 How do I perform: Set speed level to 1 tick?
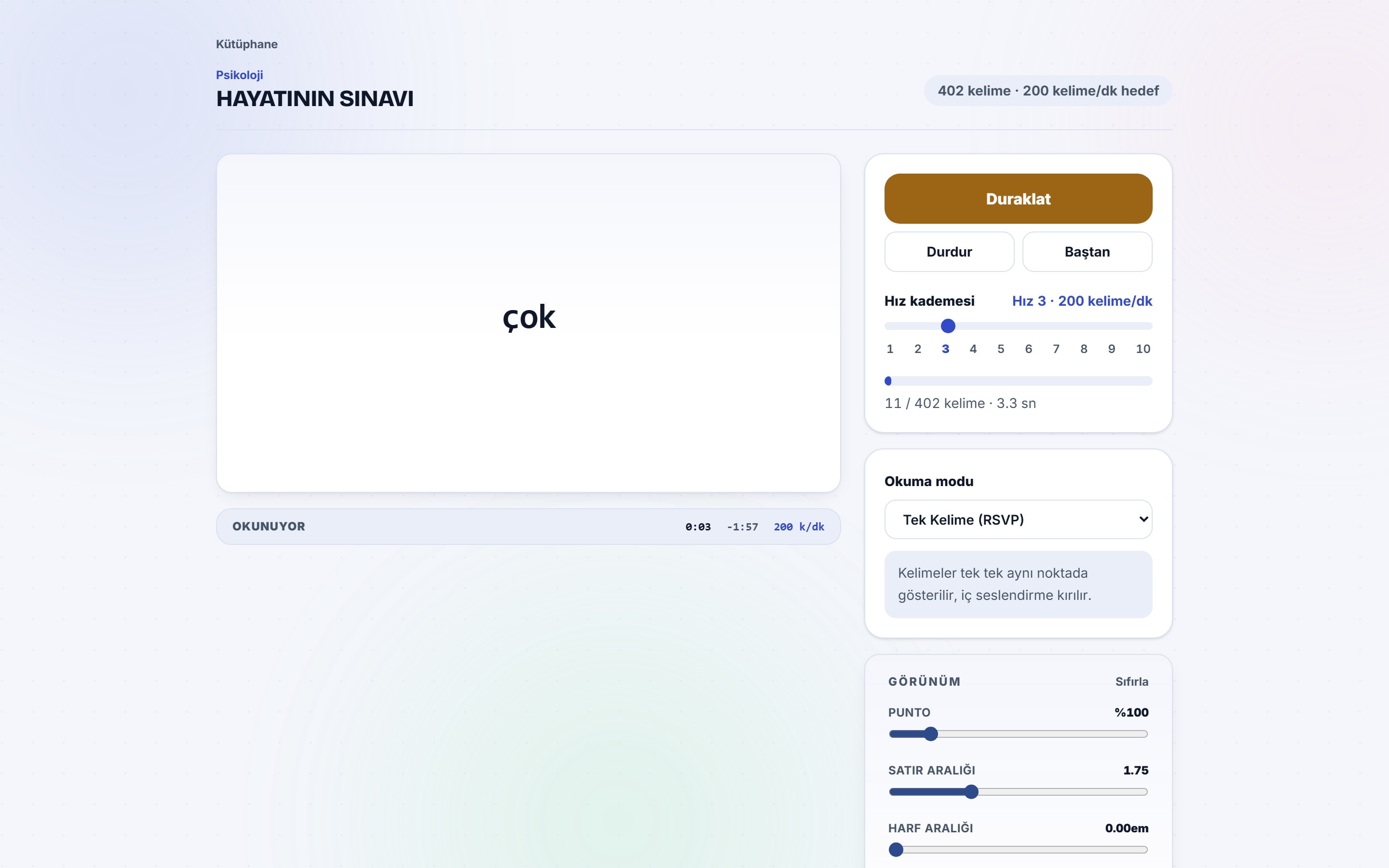890,349
